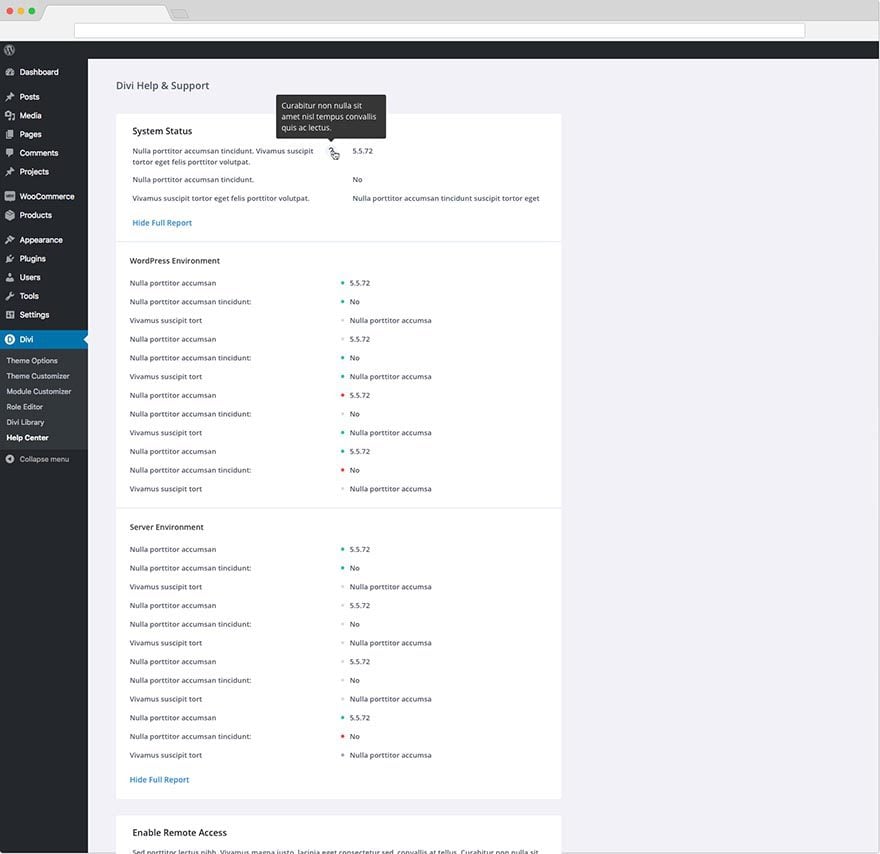This screenshot has width=880, height=854.
Task: Click the tooltip text 'Curabitur non nulla sit'
Action: point(322,105)
